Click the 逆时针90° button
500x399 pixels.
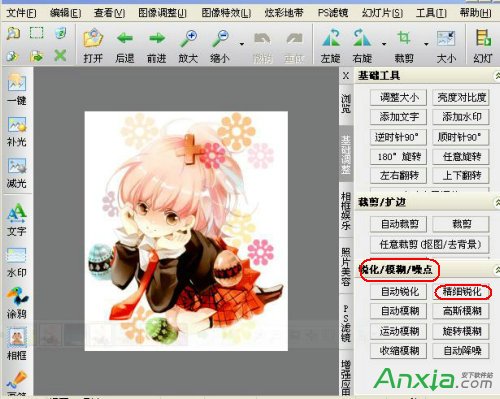[399, 137]
